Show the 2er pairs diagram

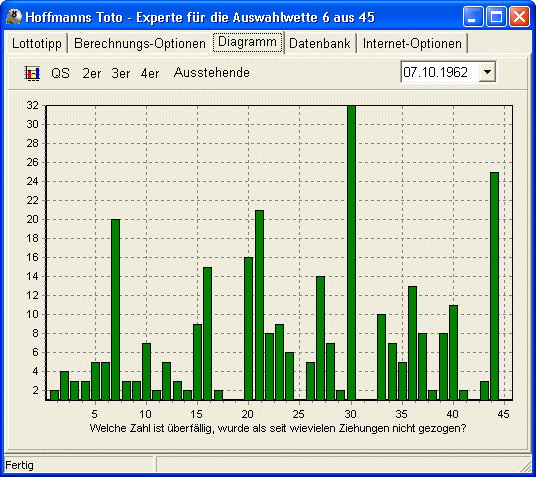(x=91, y=73)
